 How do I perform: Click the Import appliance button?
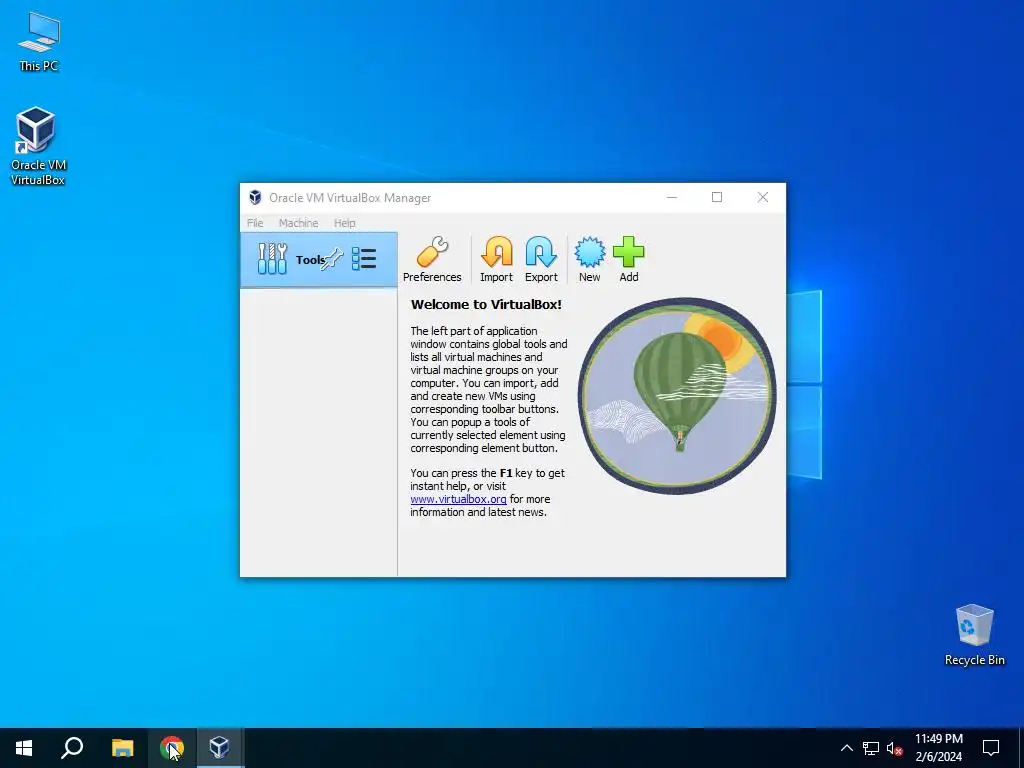[x=496, y=259]
